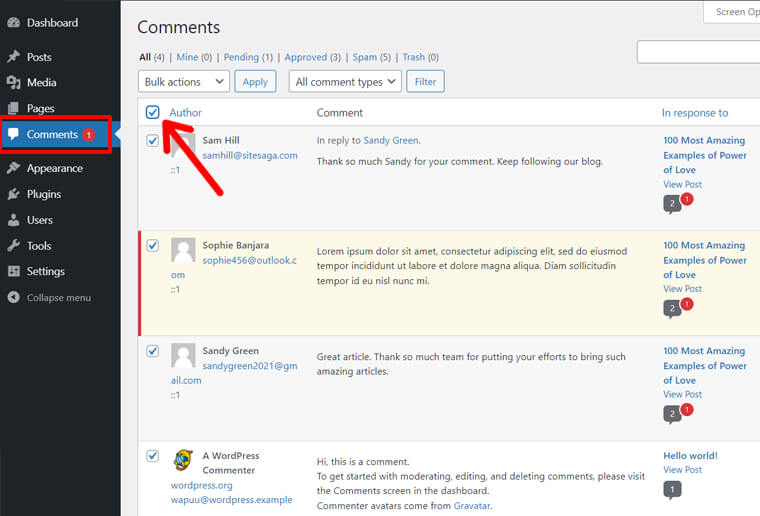Click red pending badge in Sophie Banjara row
This screenshot has width=760, height=516.
click(x=686, y=304)
